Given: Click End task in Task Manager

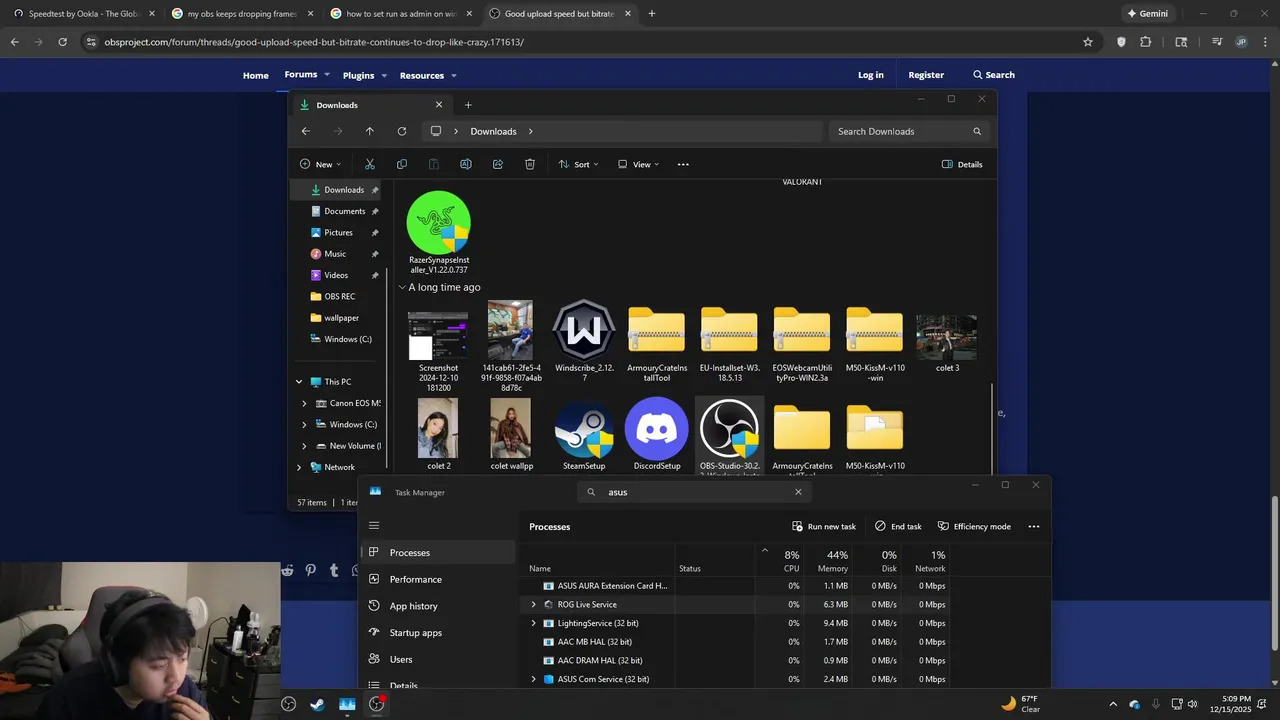Looking at the screenshot, I should [x=898, y=526].
